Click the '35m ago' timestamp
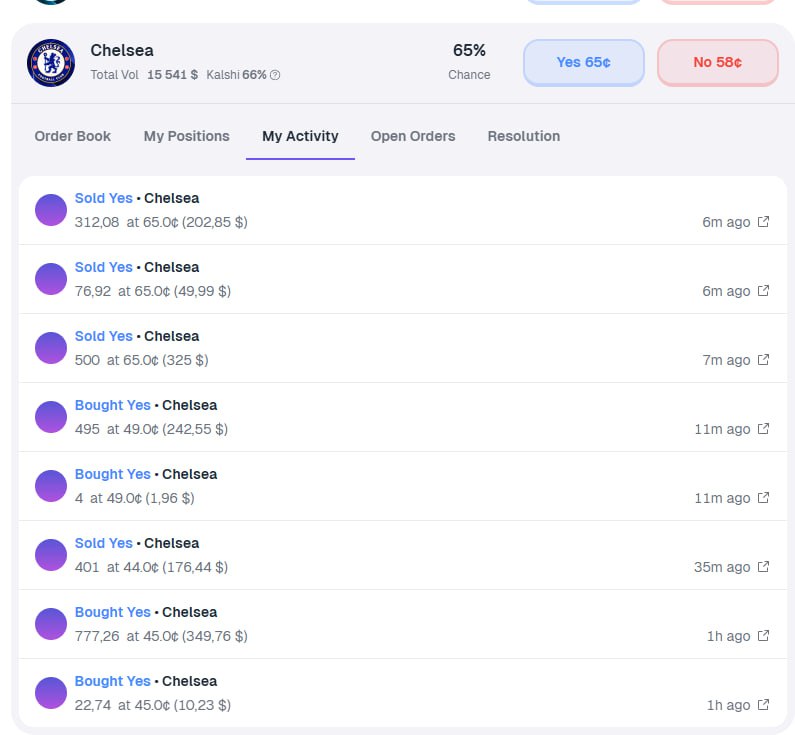This screenshot has width=795, height=735. pyautogui.click(x=722, y=567)
